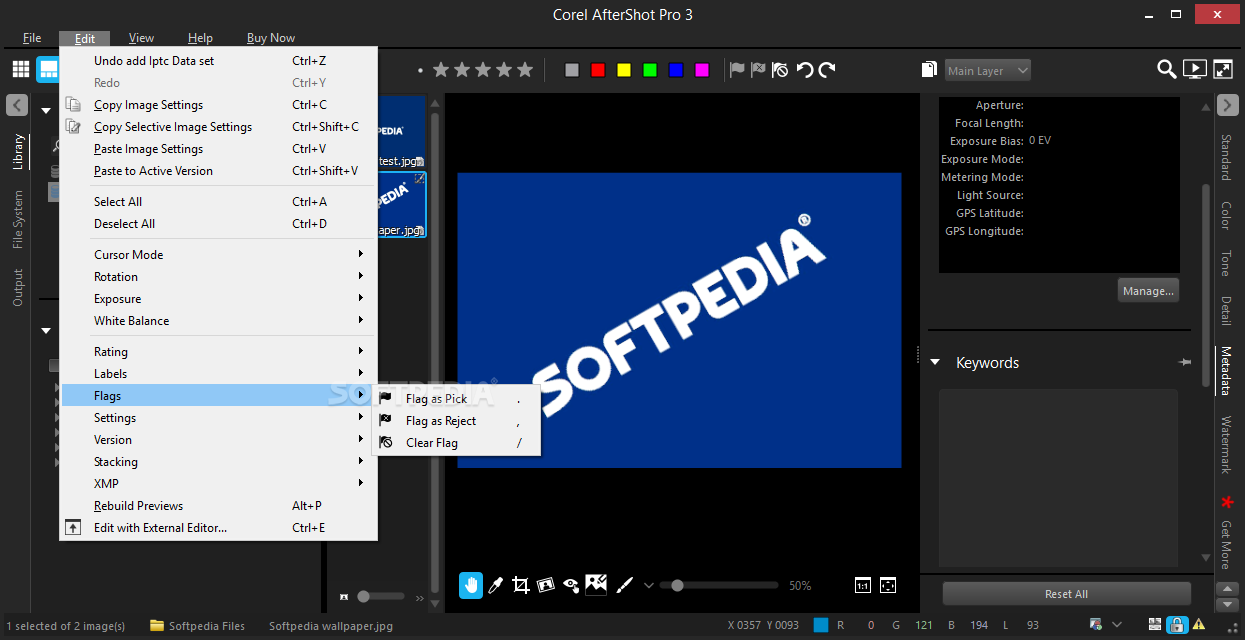Set the preview zoom to 1:1

pyautogui.click(x=863, y=585)
